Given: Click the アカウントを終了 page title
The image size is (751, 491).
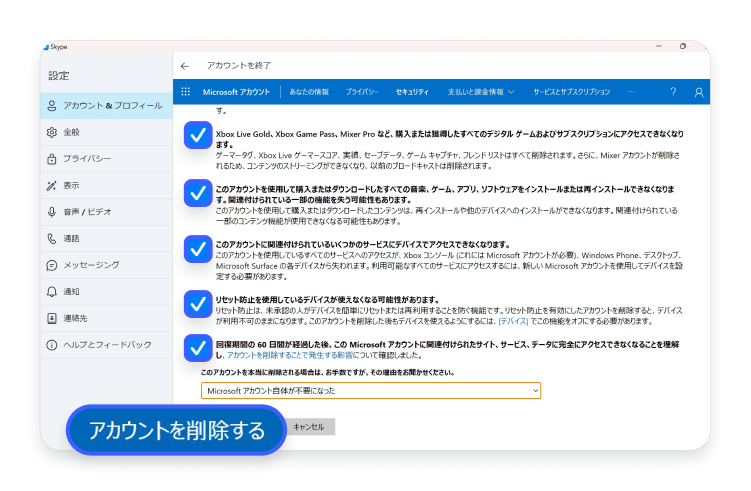Looking at the screenshot, I should [239, 66].
